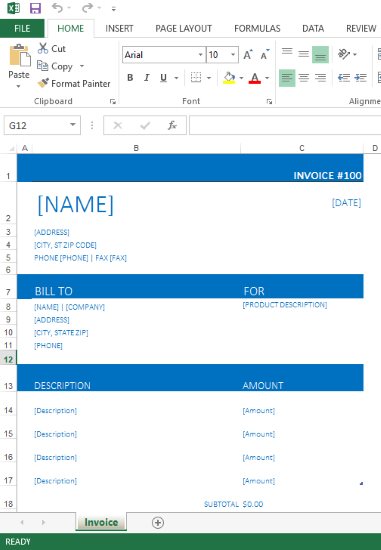381x550 pixels.
Task: Apply the yellow Fill Color
Action: point(229,78)
